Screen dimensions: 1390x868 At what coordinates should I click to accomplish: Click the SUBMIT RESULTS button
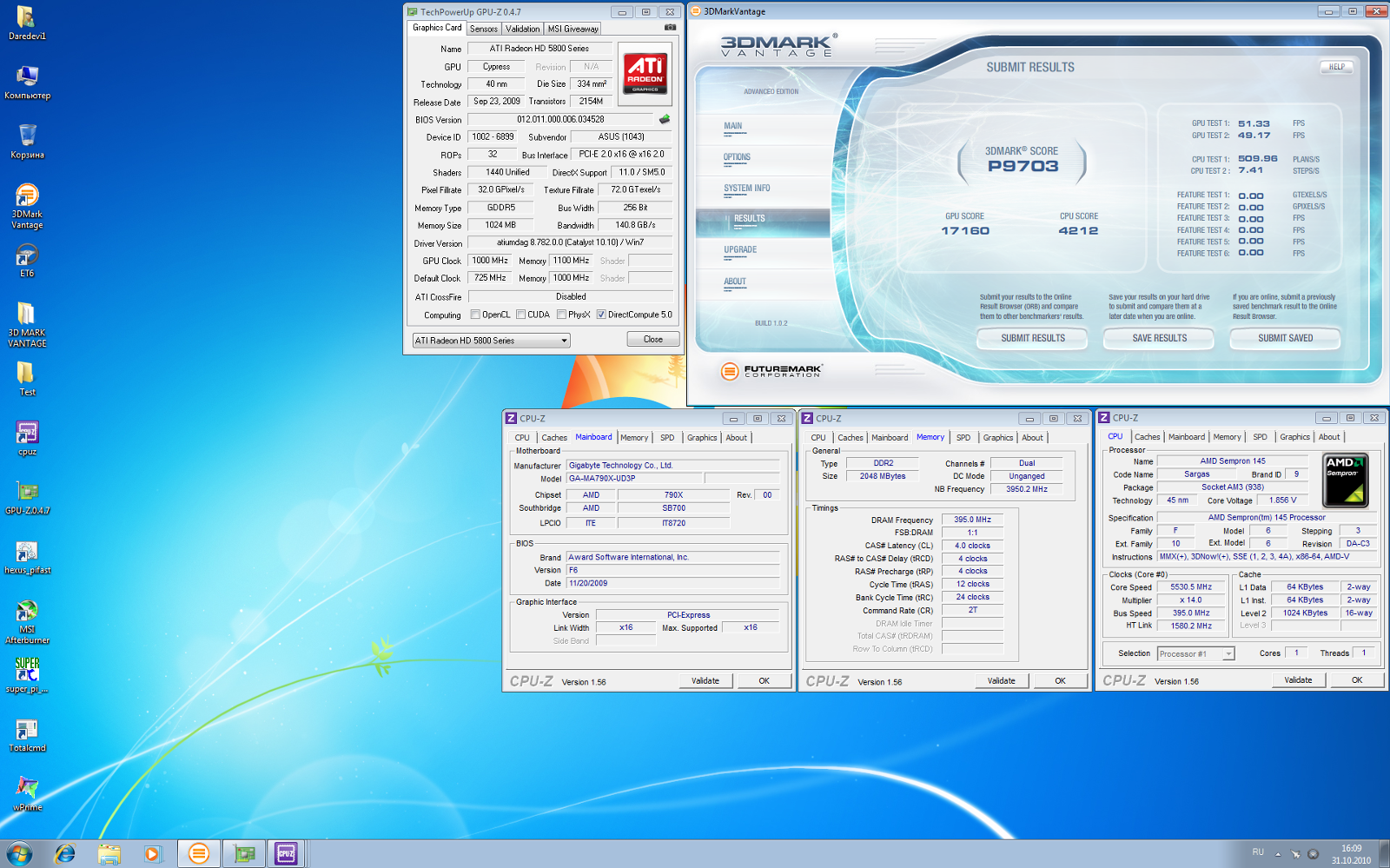(1033, 338)
